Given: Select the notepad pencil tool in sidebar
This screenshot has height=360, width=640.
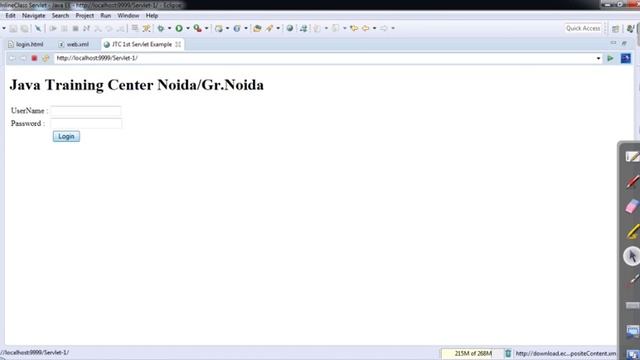Looking at the screenshot, I should point(632,157).
